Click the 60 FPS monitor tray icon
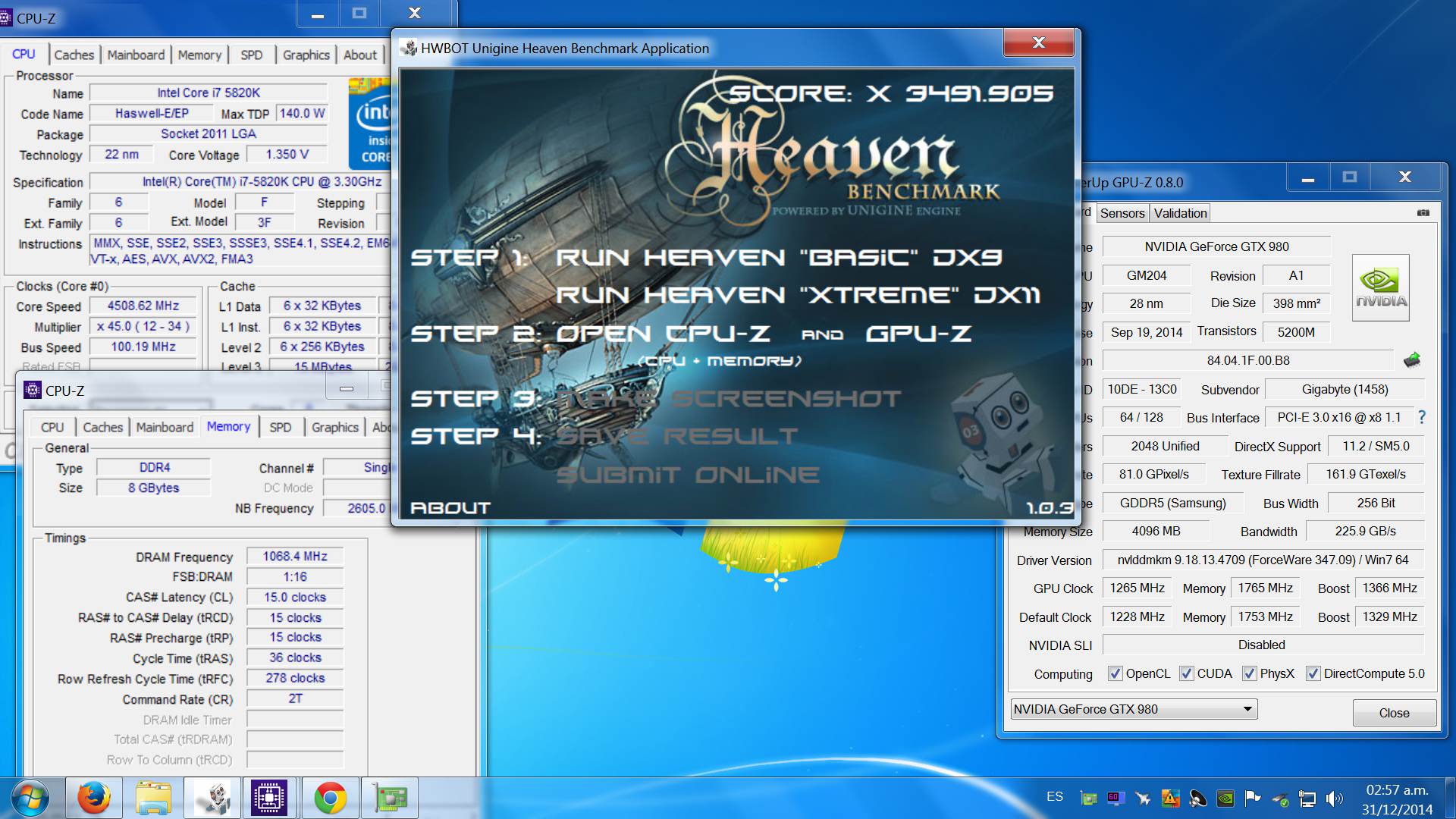Image resolution: width=1456 pixels, height=819 pixels. tap(1116, 798)
